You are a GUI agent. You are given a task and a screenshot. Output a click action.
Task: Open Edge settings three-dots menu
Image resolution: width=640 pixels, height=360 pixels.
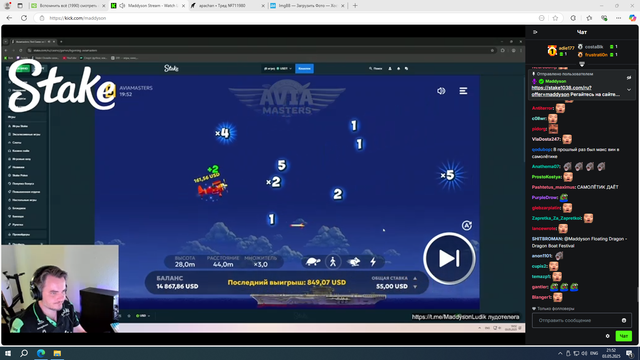[618, 18]
